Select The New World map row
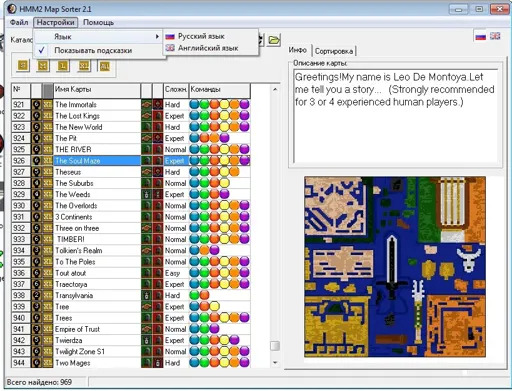Image resolution: width=512 pixels, height=391 pixels. click(x=131, y=127)
